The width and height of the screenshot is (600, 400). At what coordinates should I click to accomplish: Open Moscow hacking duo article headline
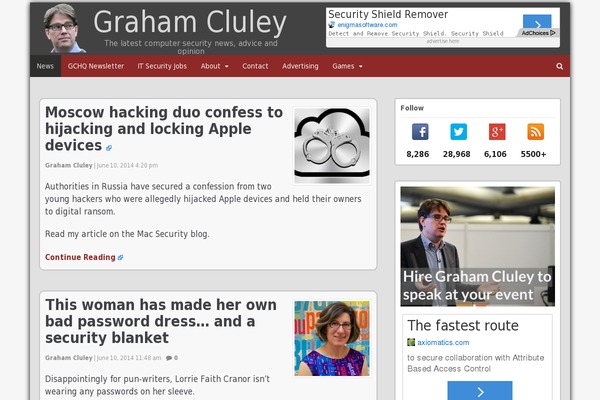164,129
